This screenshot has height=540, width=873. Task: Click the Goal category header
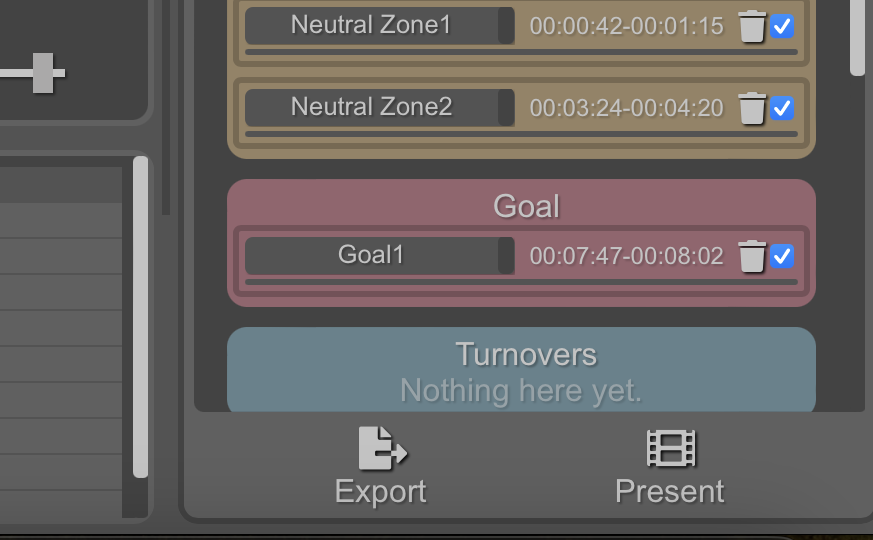[x=526, y=207]
